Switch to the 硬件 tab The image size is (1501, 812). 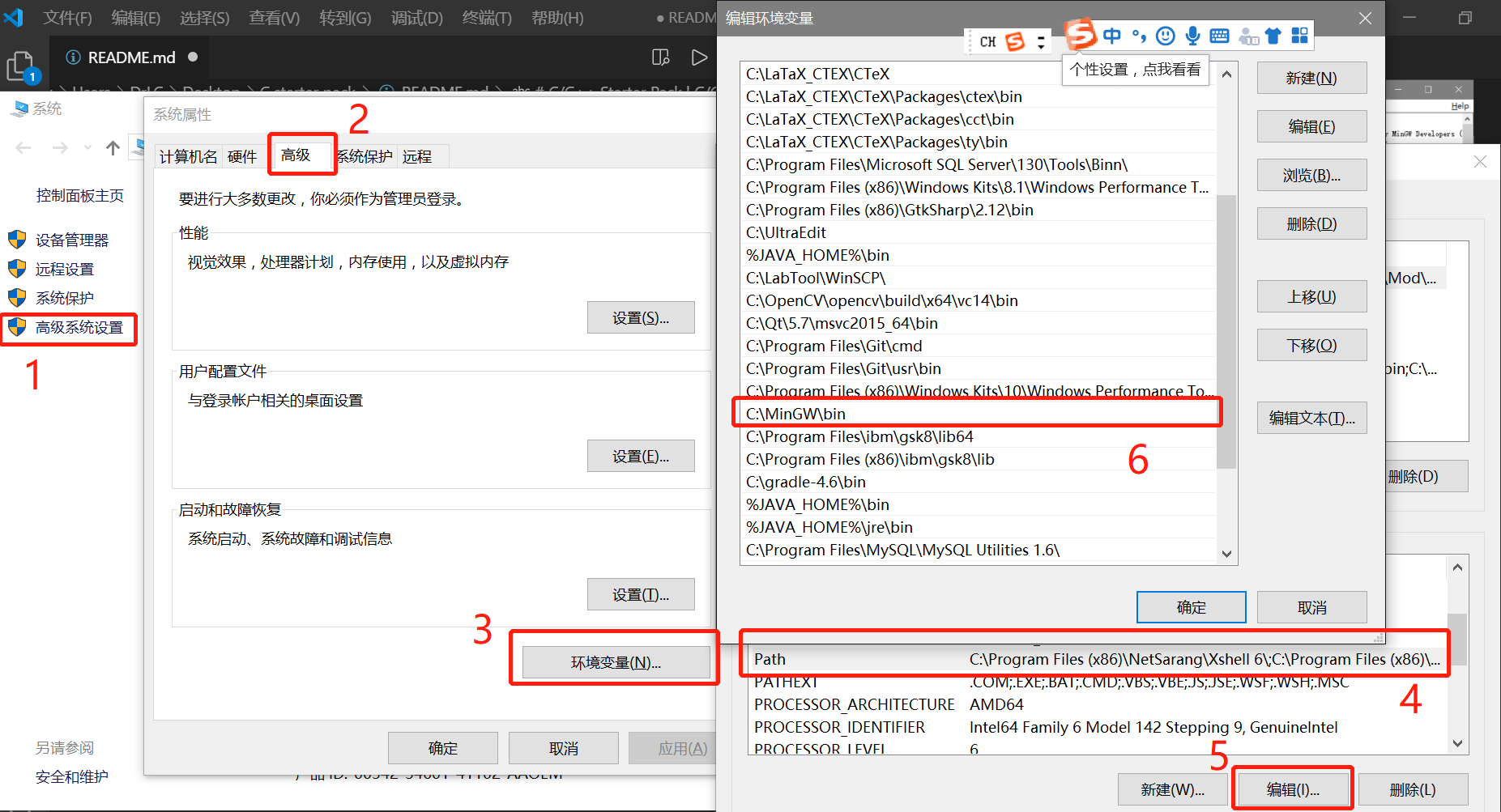click(x=242, y=156)
